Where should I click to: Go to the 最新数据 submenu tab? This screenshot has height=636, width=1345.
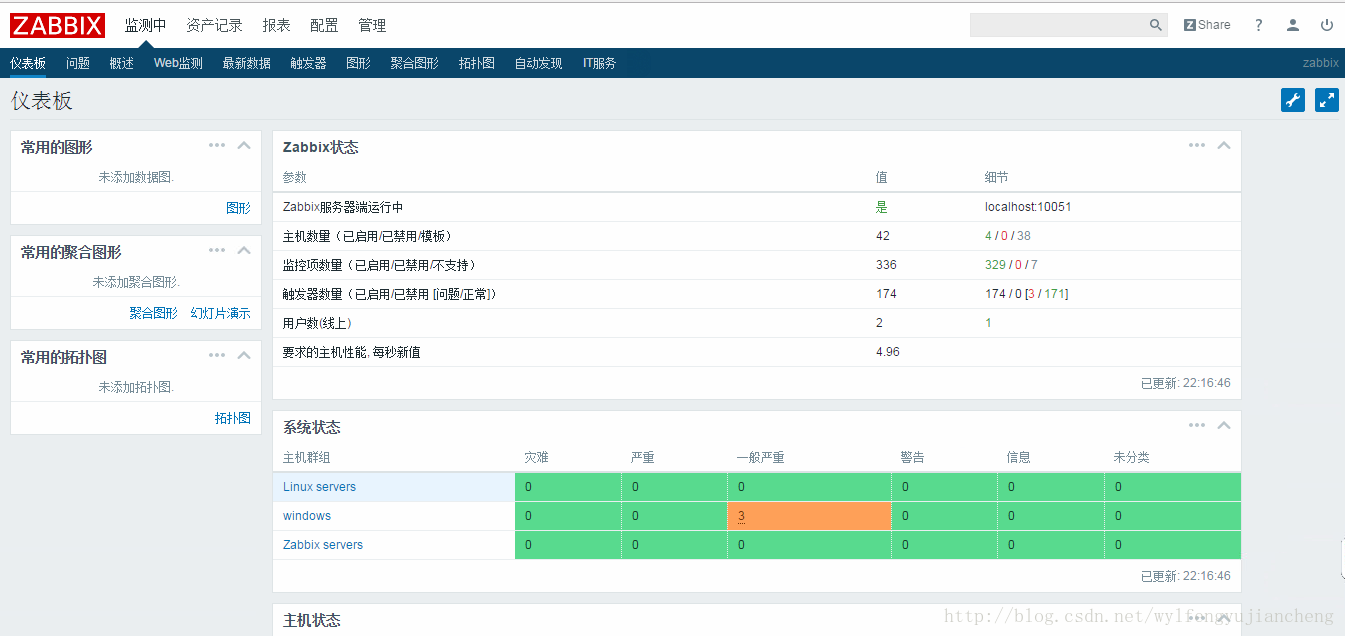click(x=246, y=63)
